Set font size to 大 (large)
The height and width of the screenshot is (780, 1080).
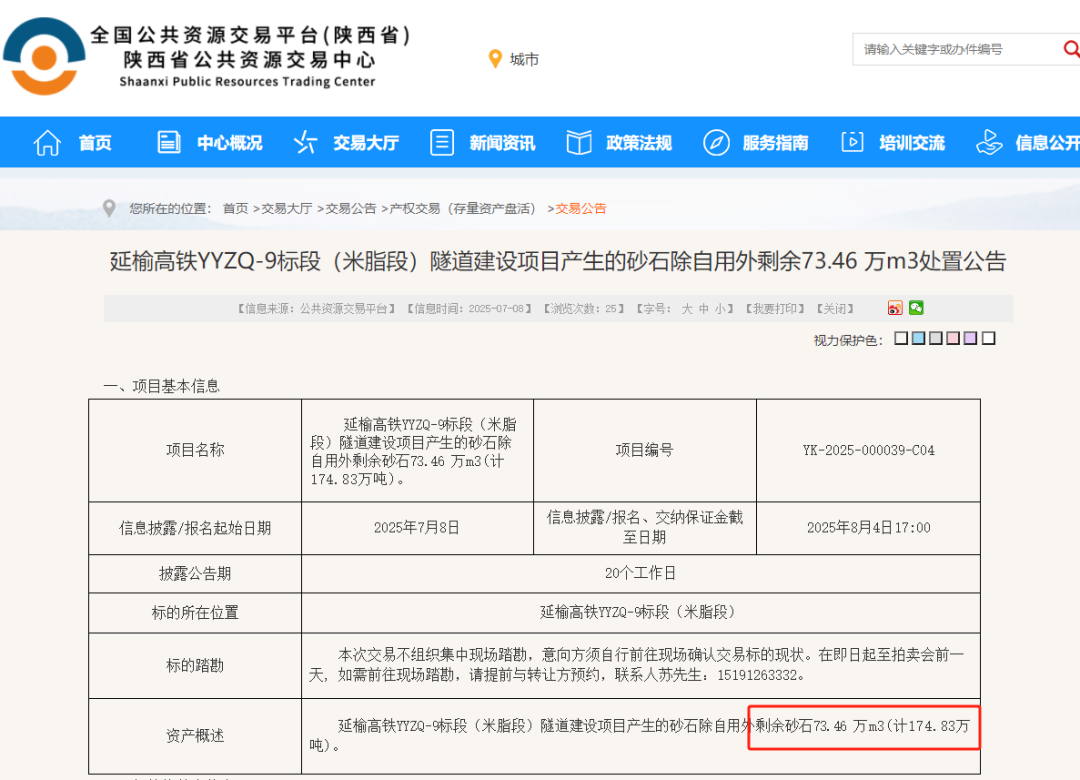pyautogui.click(x=687, y=309)
